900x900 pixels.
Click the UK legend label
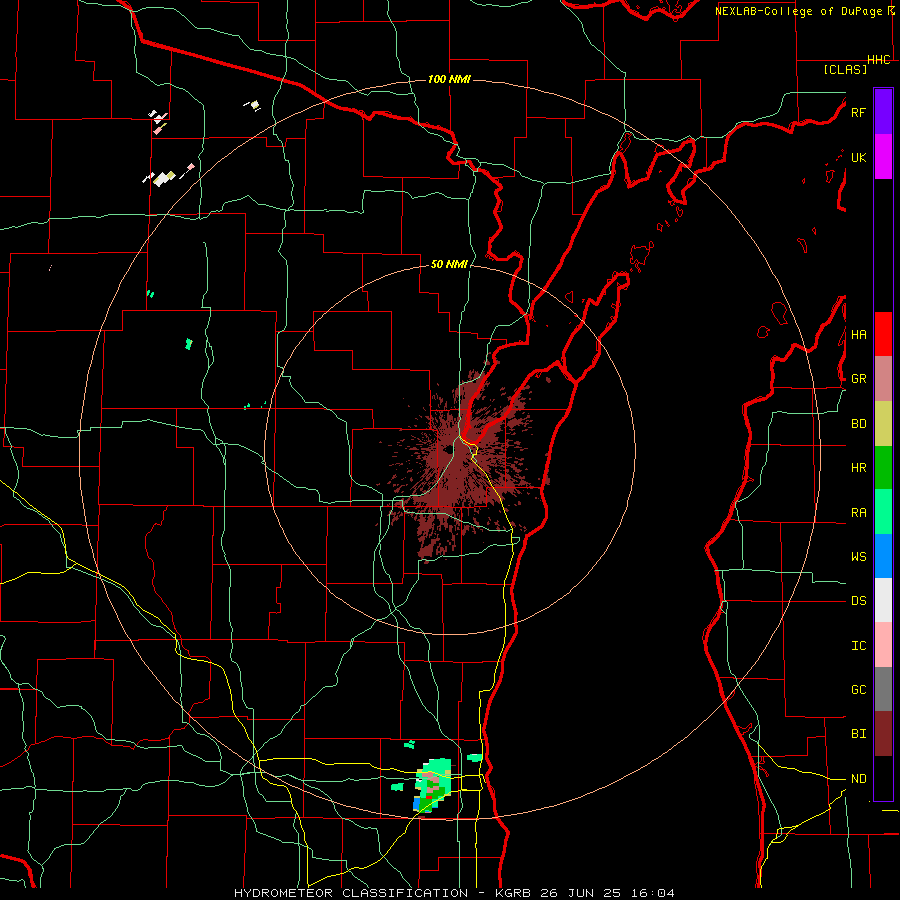(x=858, y=157)
